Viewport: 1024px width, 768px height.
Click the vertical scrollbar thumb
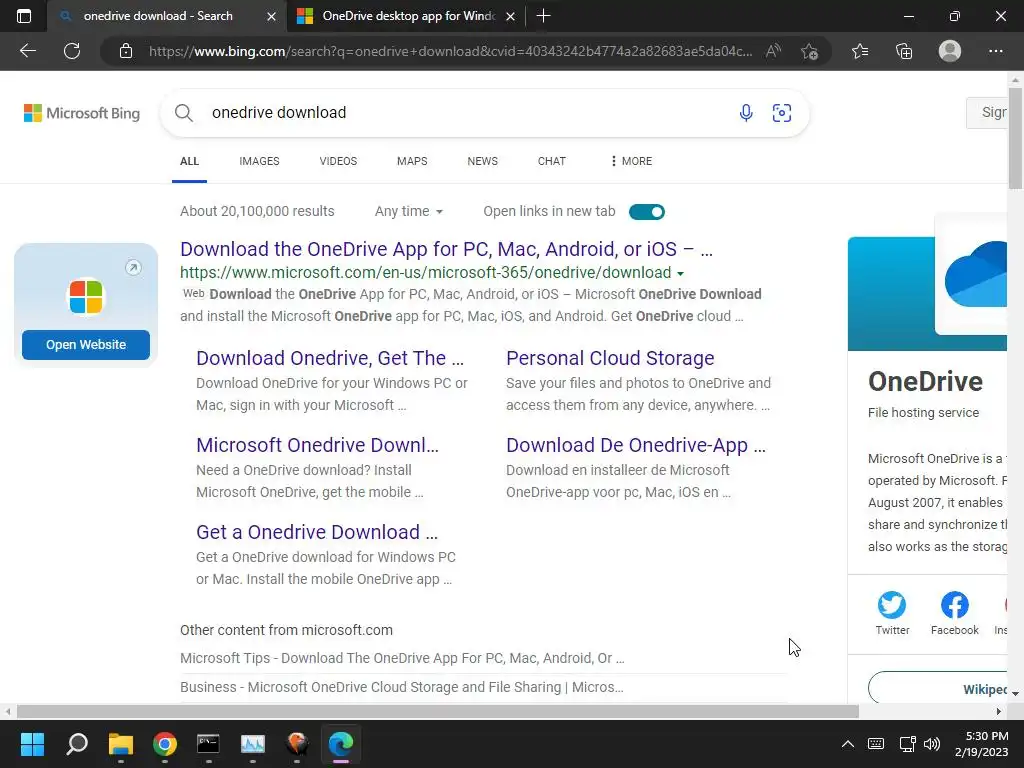[x=1015, y=137]
